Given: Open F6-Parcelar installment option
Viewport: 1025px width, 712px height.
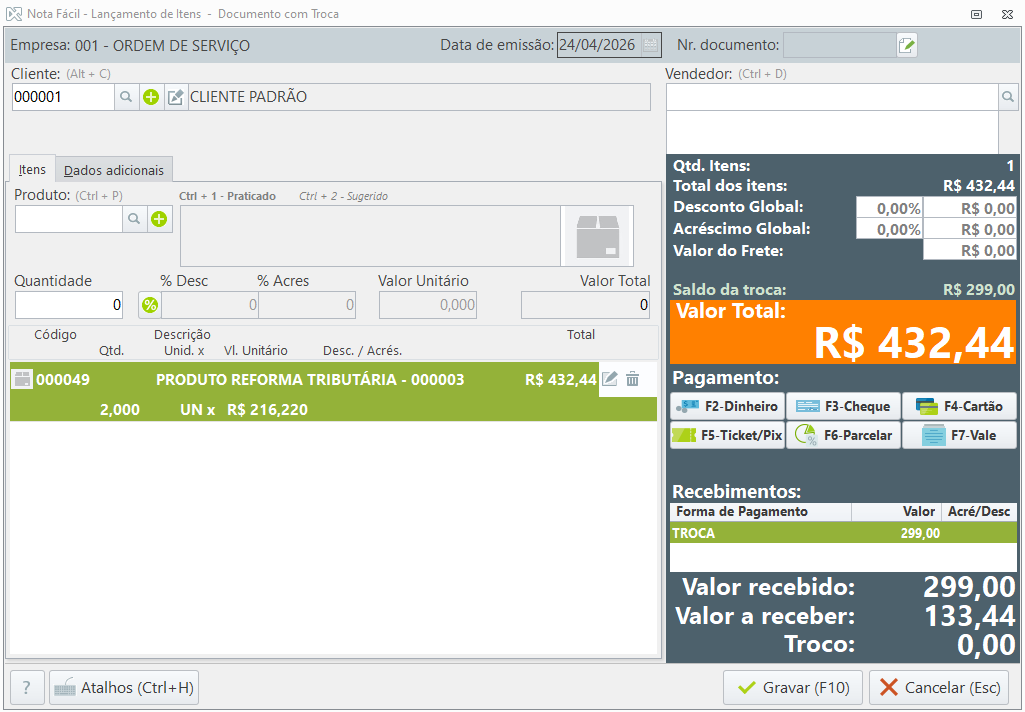Looking at the screenshot, I should tap(843, 435).
